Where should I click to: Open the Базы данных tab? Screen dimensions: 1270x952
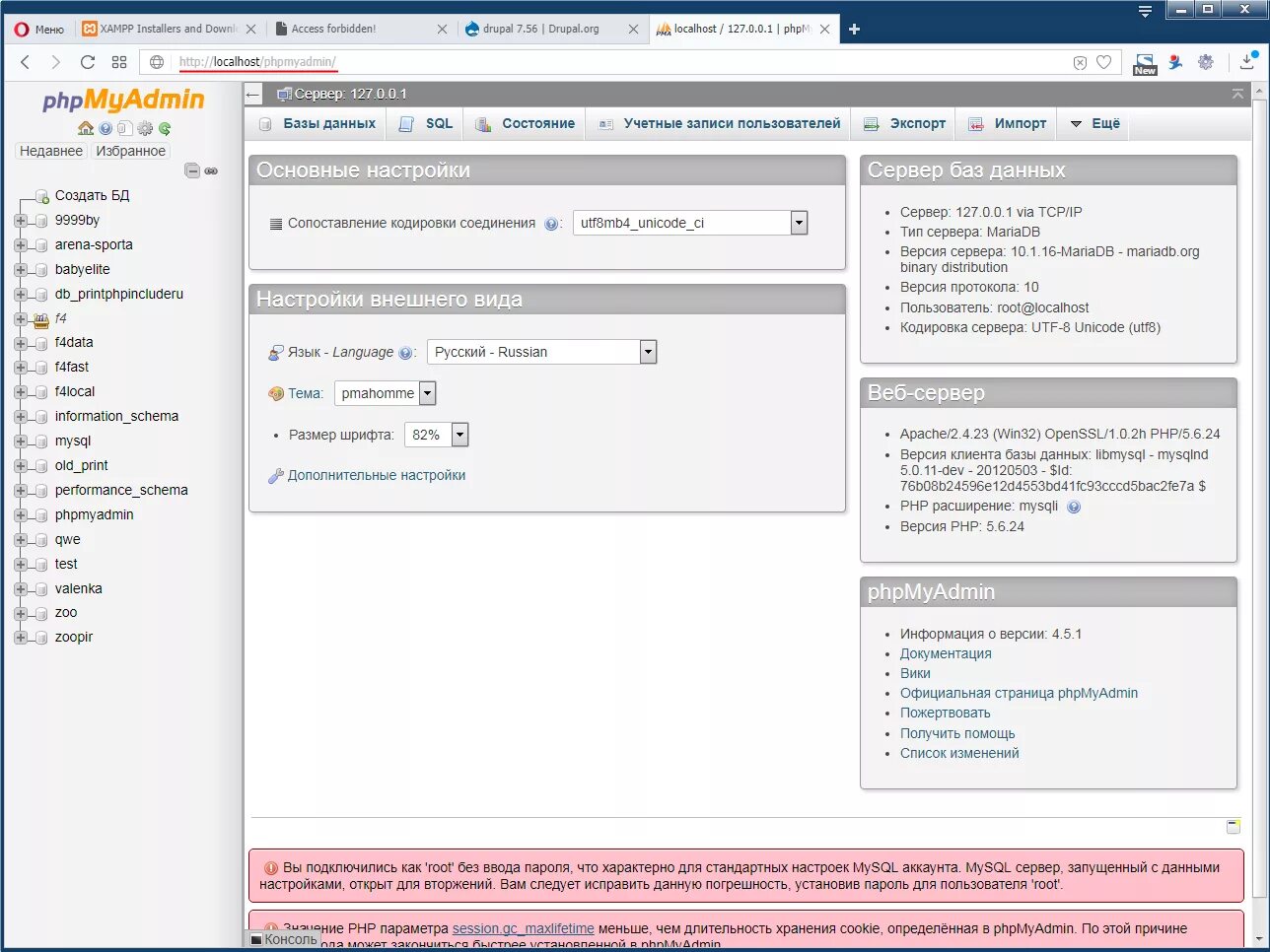tap(317, 123)
